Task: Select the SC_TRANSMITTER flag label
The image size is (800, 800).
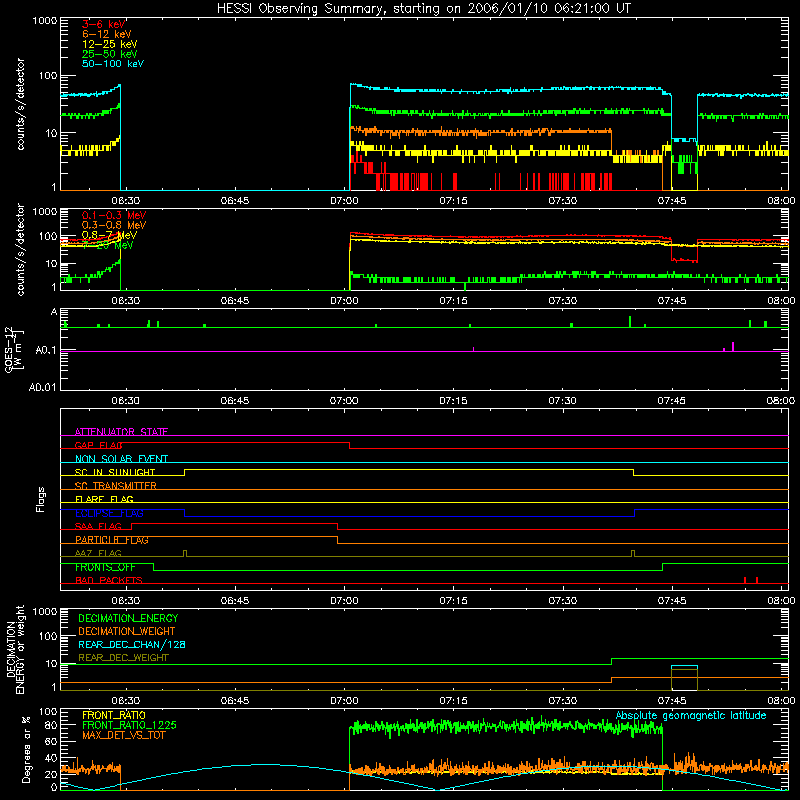Action: coord(116,486)
